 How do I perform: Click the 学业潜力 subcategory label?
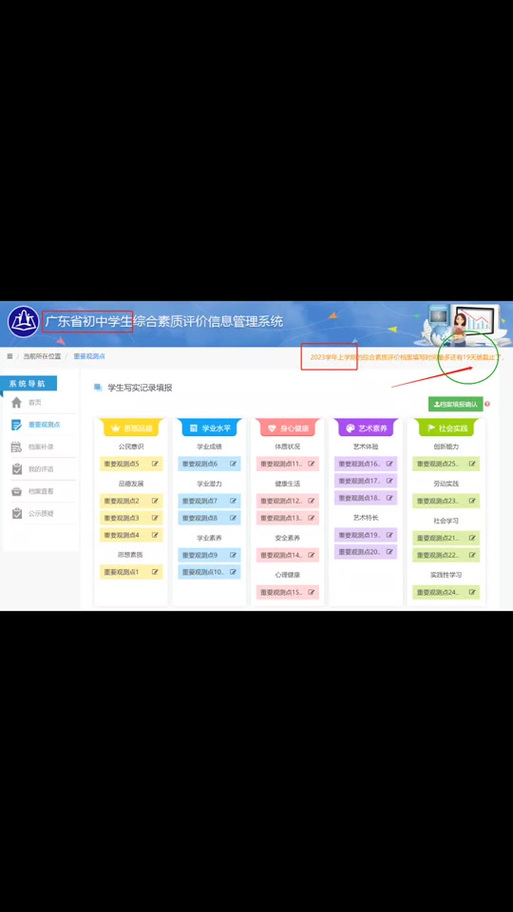[209, 483]
